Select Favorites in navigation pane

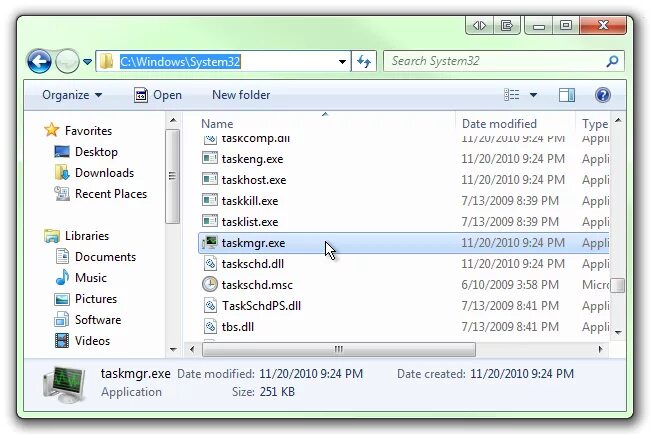(x=88, y=131)
